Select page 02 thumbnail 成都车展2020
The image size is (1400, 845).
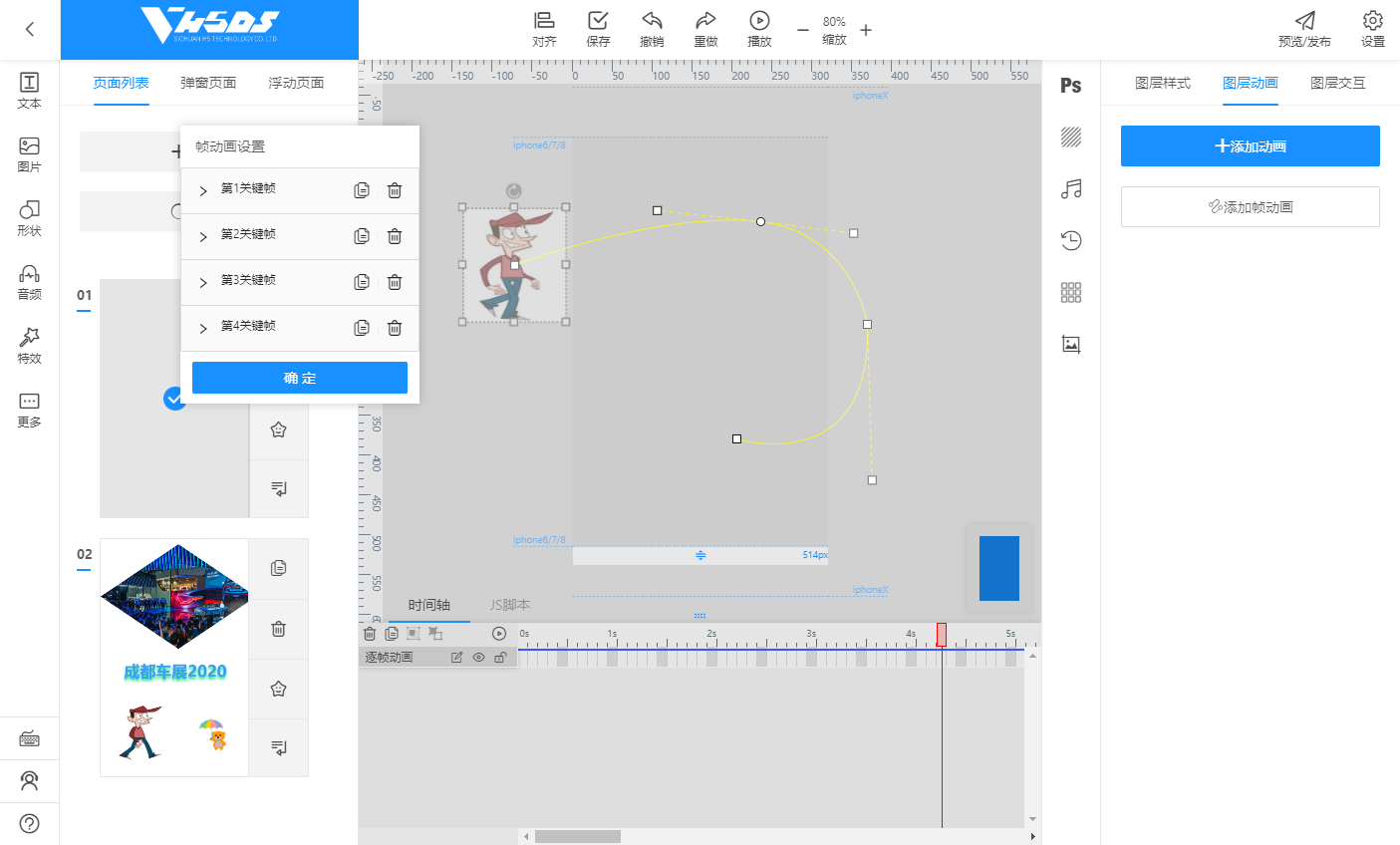[174, 658]
